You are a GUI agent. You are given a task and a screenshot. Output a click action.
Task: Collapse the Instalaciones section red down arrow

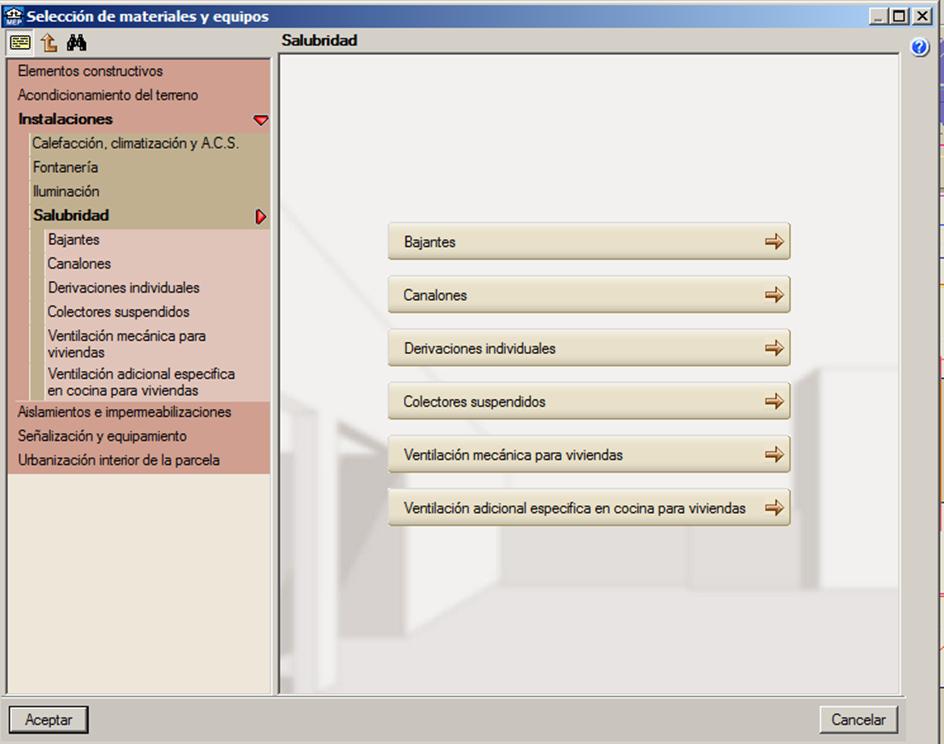pos(261,120)
